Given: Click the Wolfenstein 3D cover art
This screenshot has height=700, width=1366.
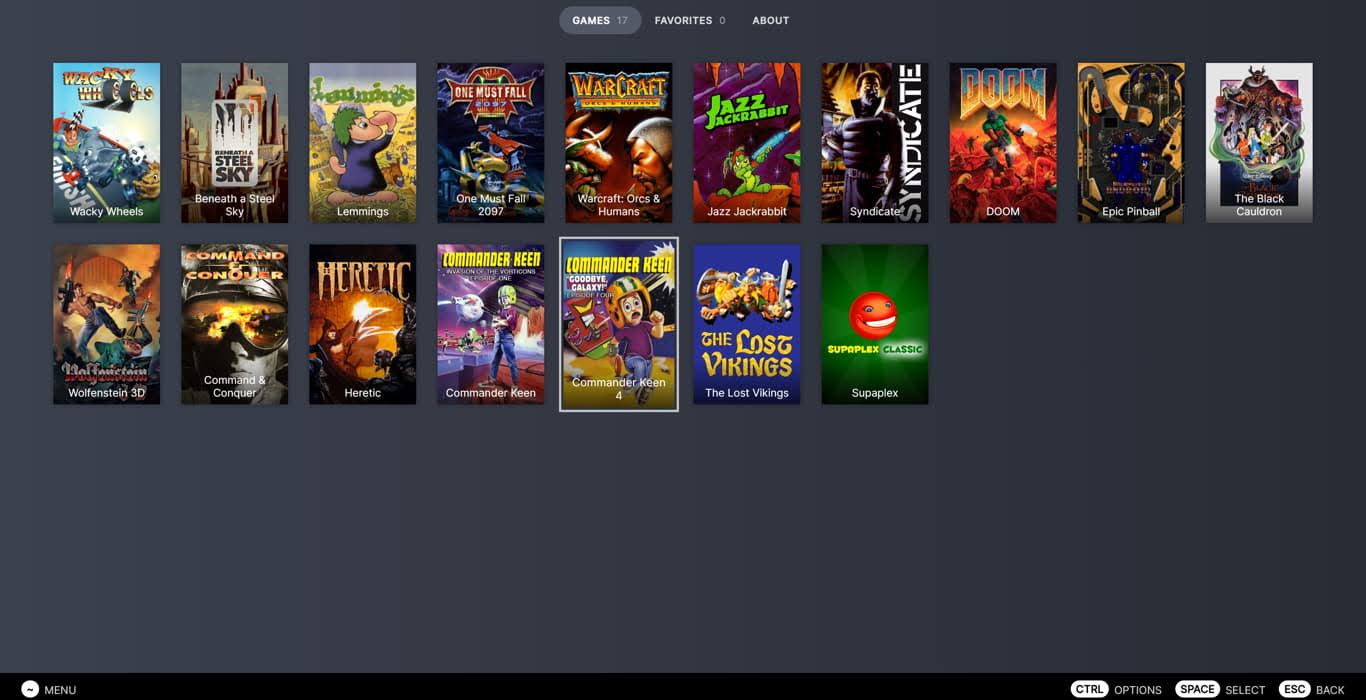Looking at the screenshot, I should coord(106,324).
